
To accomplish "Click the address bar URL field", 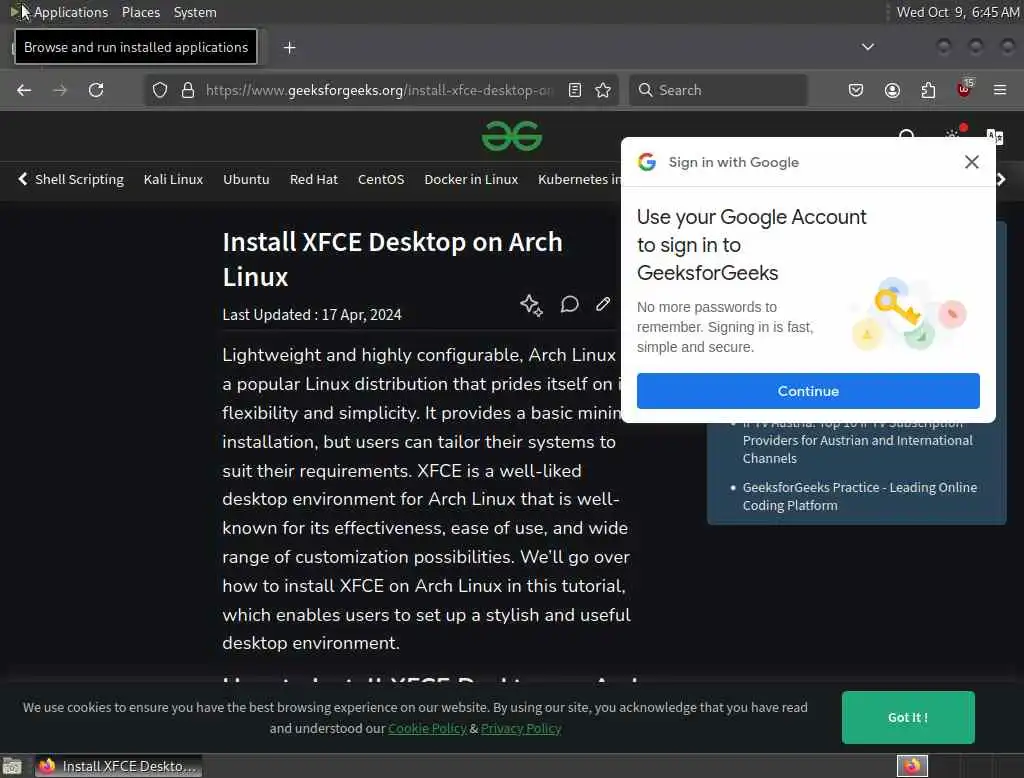I will coord(379,90).
